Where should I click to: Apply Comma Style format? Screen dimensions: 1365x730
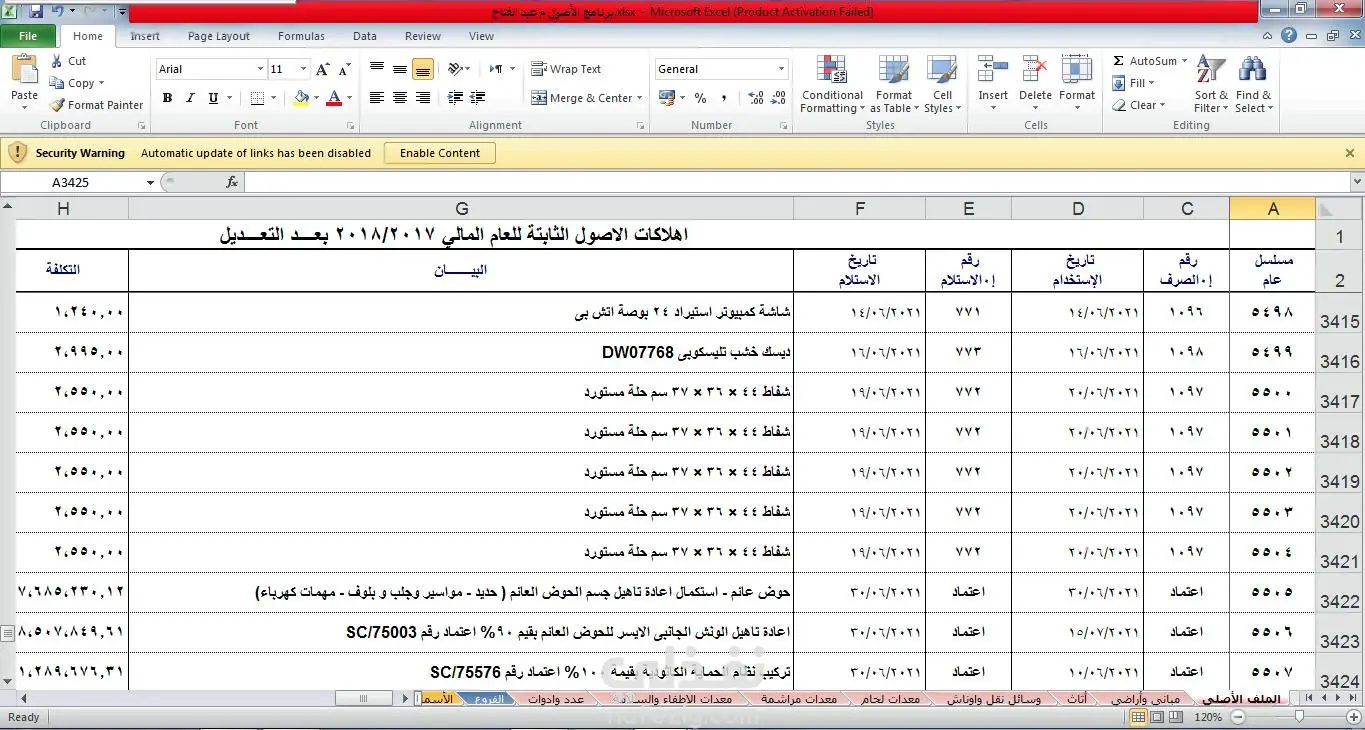pyautogui.click(x=722, y=98)
